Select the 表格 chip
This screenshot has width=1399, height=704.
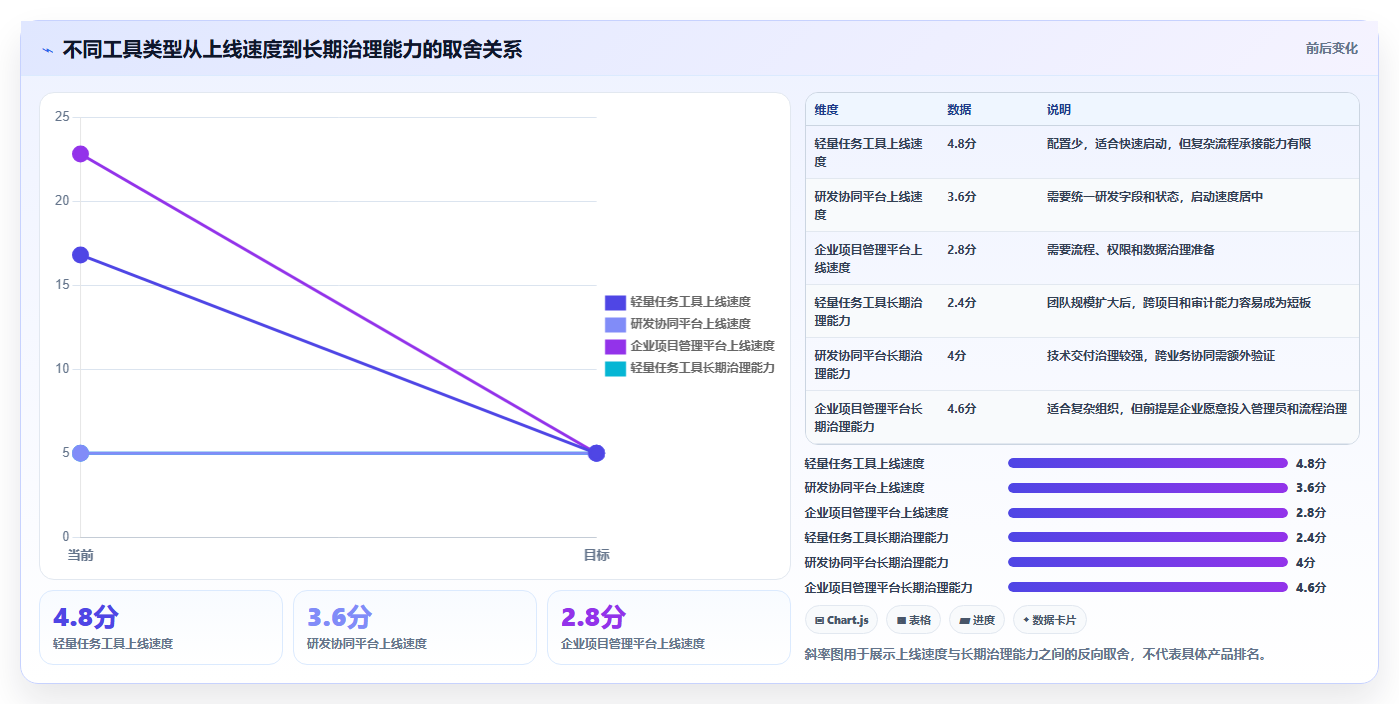(913, 620)
